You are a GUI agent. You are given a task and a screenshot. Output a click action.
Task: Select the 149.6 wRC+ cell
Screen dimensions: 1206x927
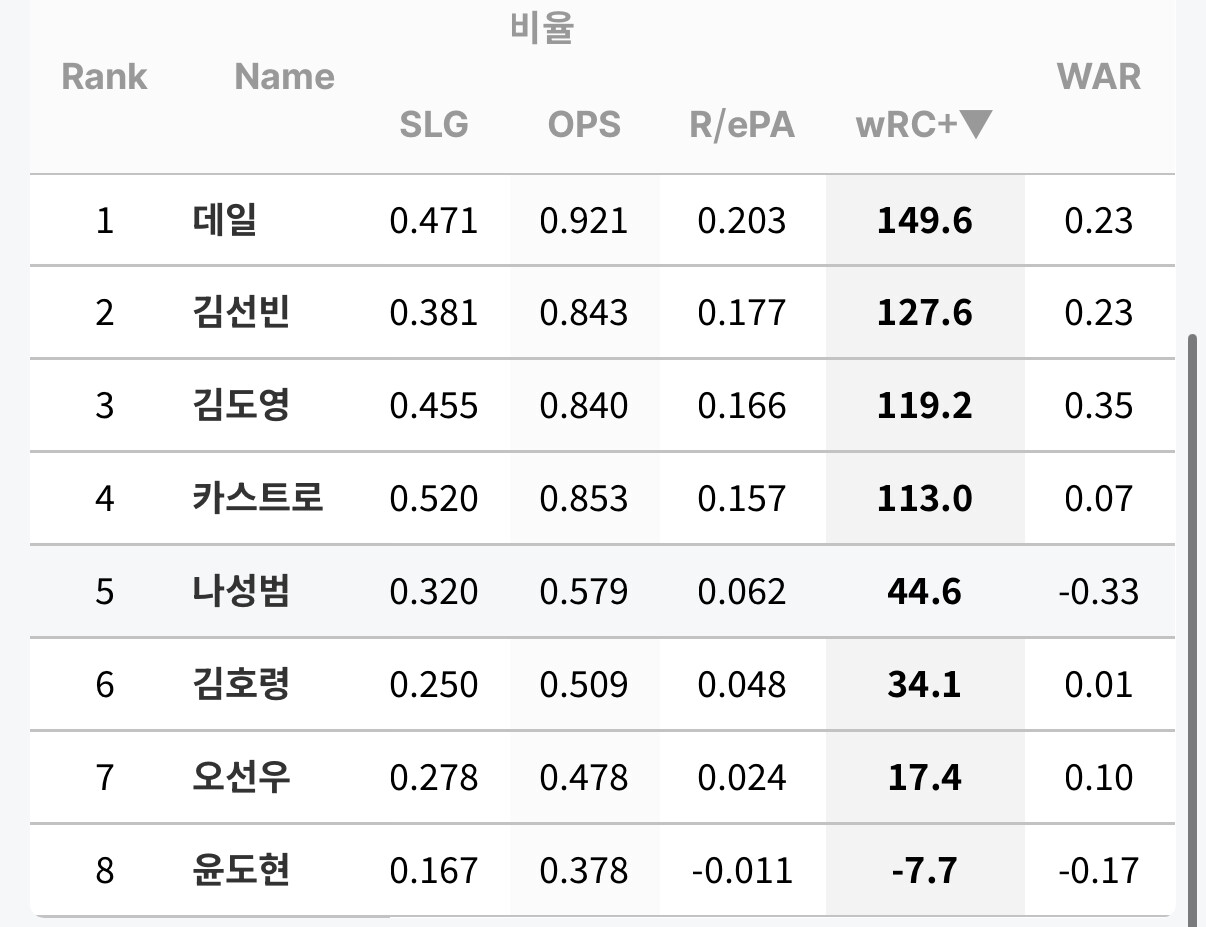pyautogui.click(x=925, y=220)
